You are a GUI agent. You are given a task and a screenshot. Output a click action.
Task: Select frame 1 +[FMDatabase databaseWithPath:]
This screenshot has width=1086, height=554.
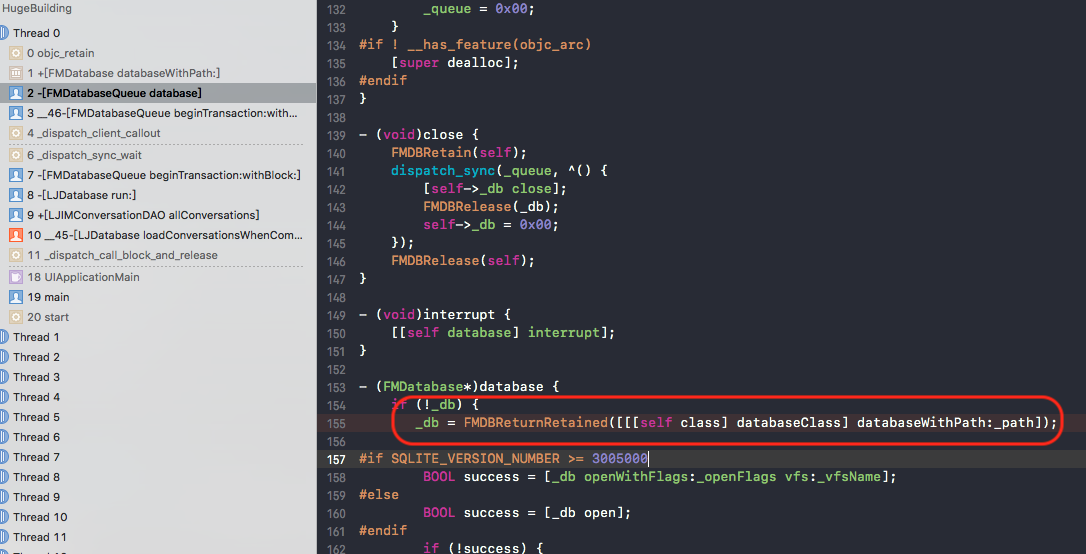click(x=158, y=73)
